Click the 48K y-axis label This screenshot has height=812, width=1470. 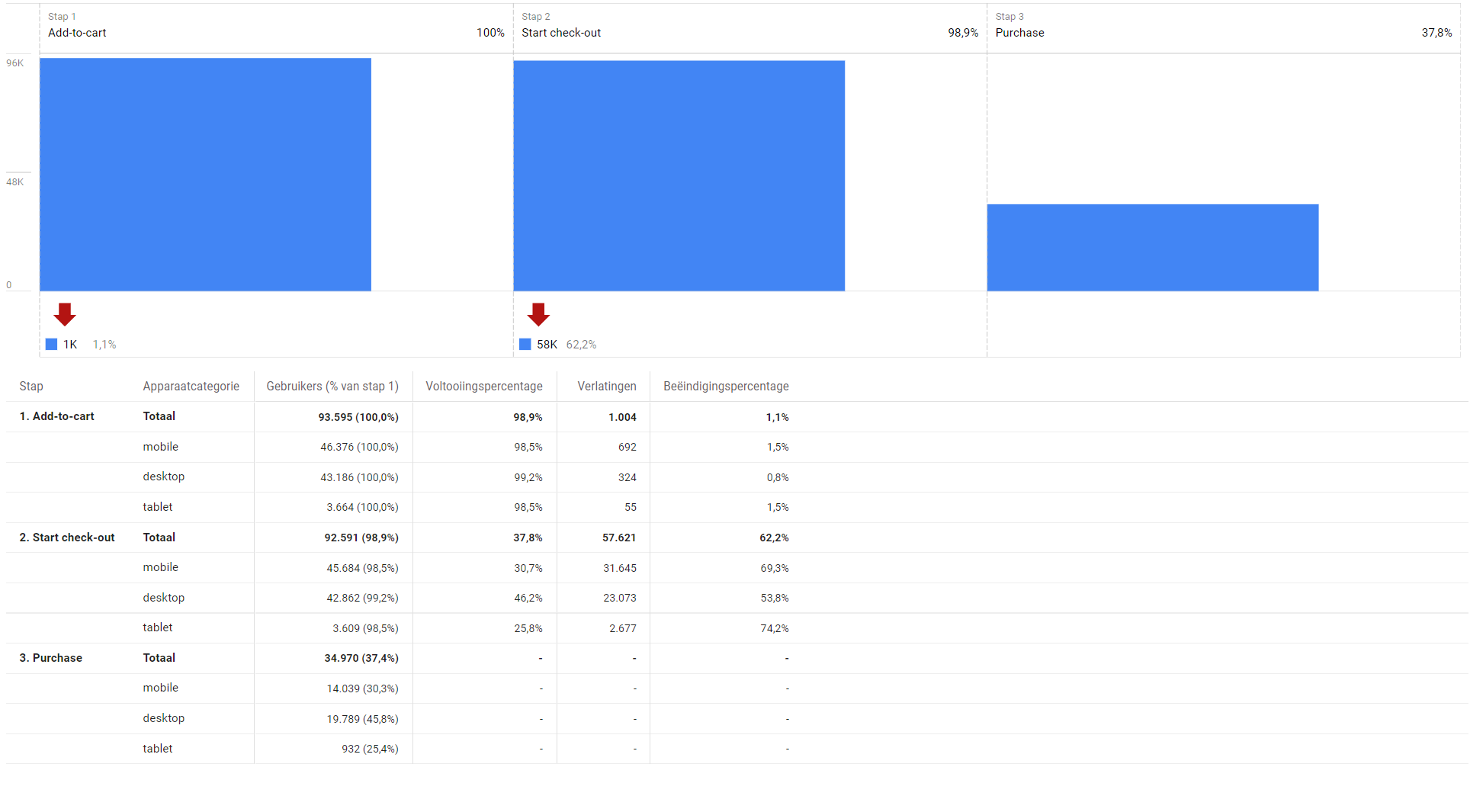click(15, 182)
